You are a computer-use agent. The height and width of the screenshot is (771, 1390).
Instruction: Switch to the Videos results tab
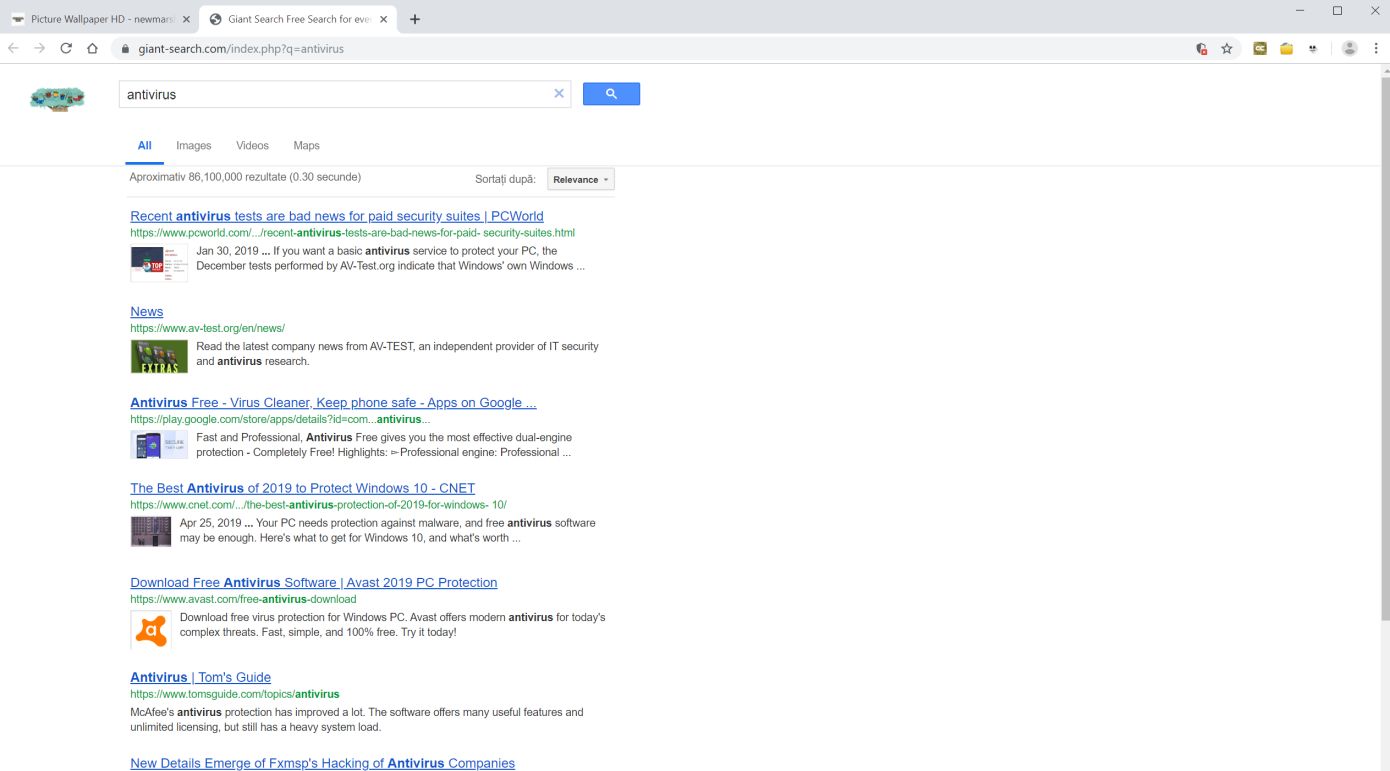tap(252, 146)
